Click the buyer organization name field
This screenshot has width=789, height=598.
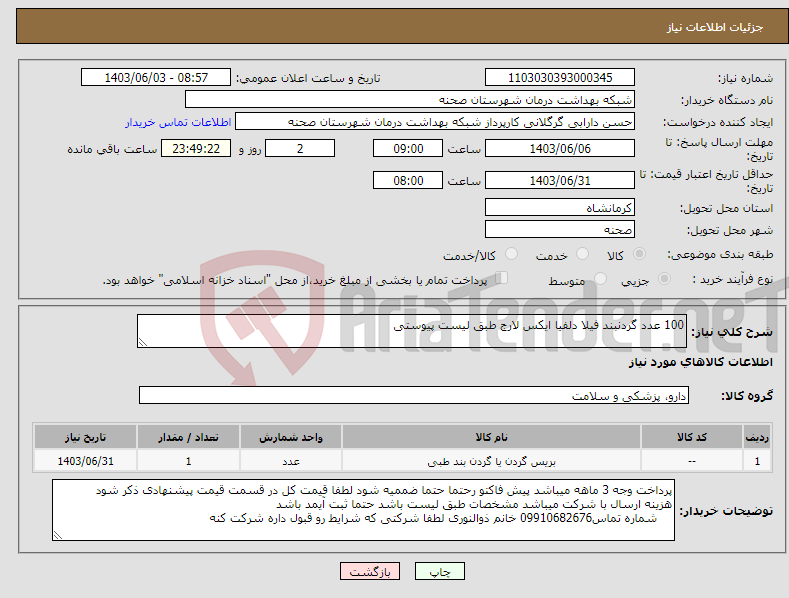pyautogui.click(x=410, y=99)
